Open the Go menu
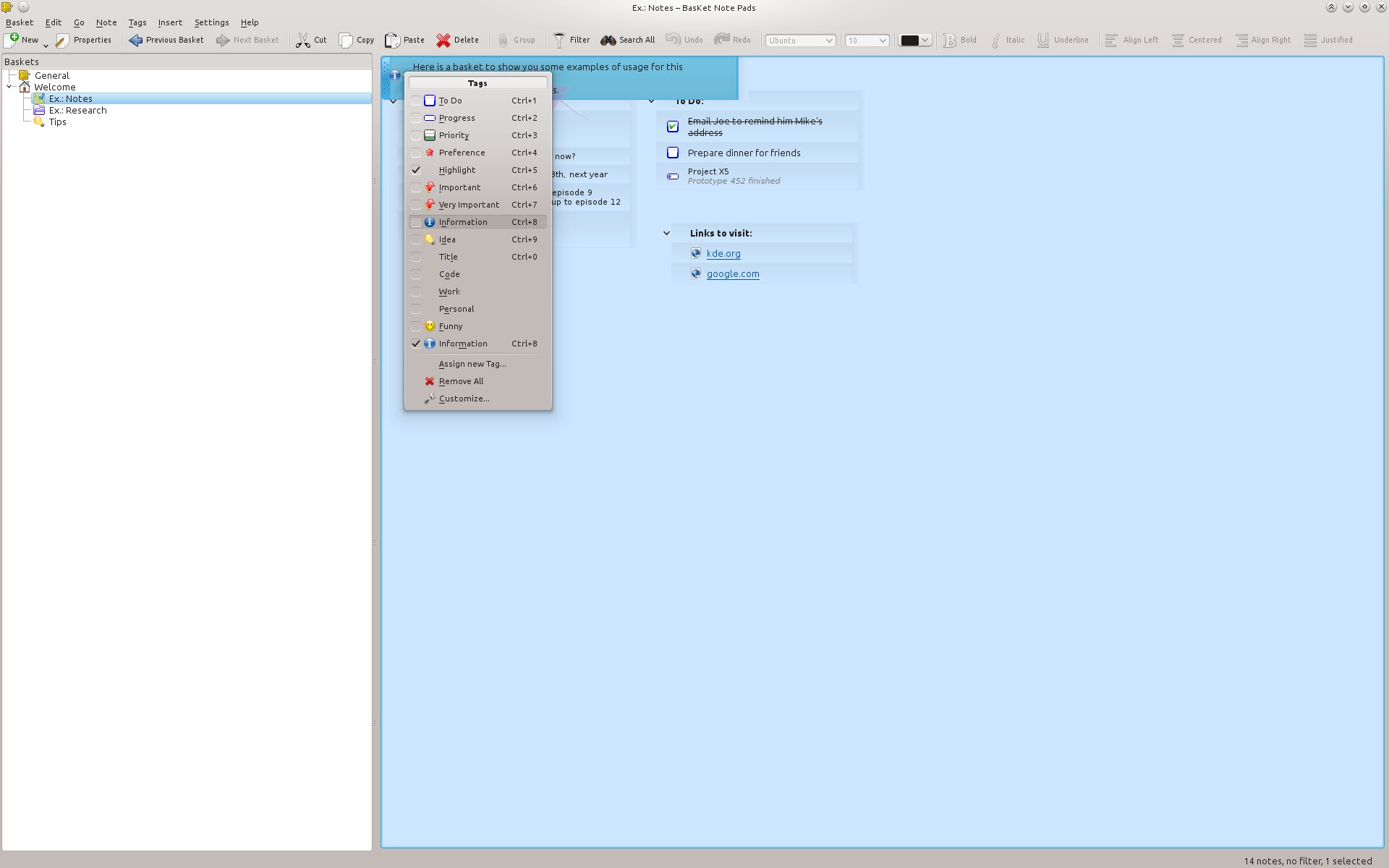This screenshot has height=868, width=1389. coord(79,22)
